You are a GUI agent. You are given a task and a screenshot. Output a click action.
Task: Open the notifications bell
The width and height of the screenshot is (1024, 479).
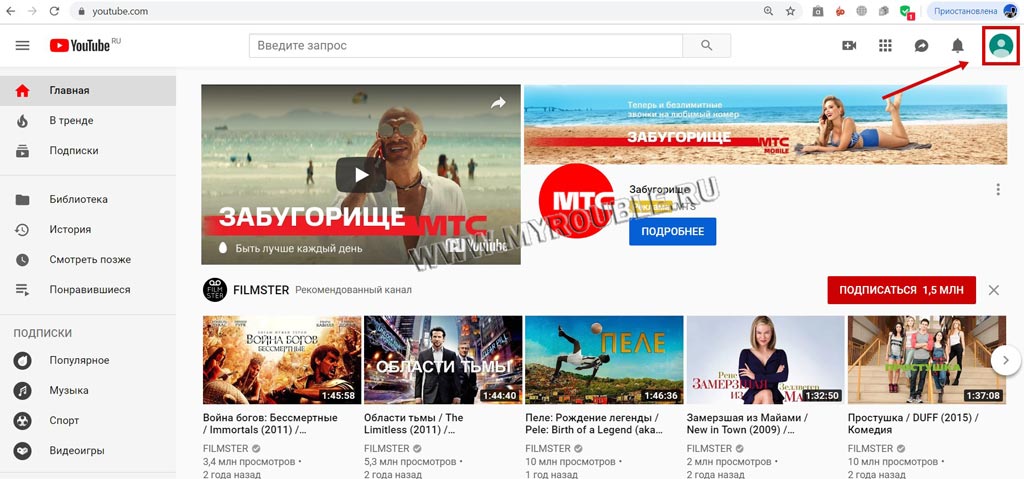click(x=957, y=46)
